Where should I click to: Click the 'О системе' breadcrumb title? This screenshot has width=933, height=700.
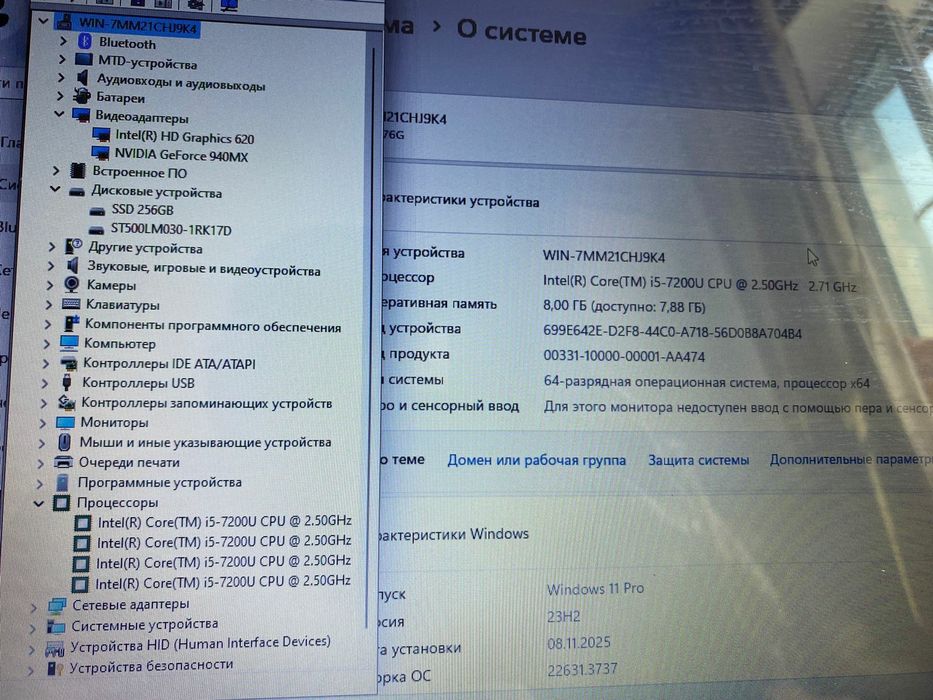[x=521, y=32]
